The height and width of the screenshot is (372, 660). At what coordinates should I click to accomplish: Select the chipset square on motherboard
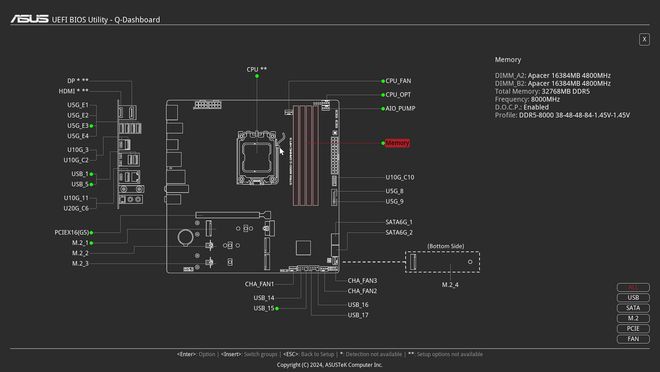(303, 247)
